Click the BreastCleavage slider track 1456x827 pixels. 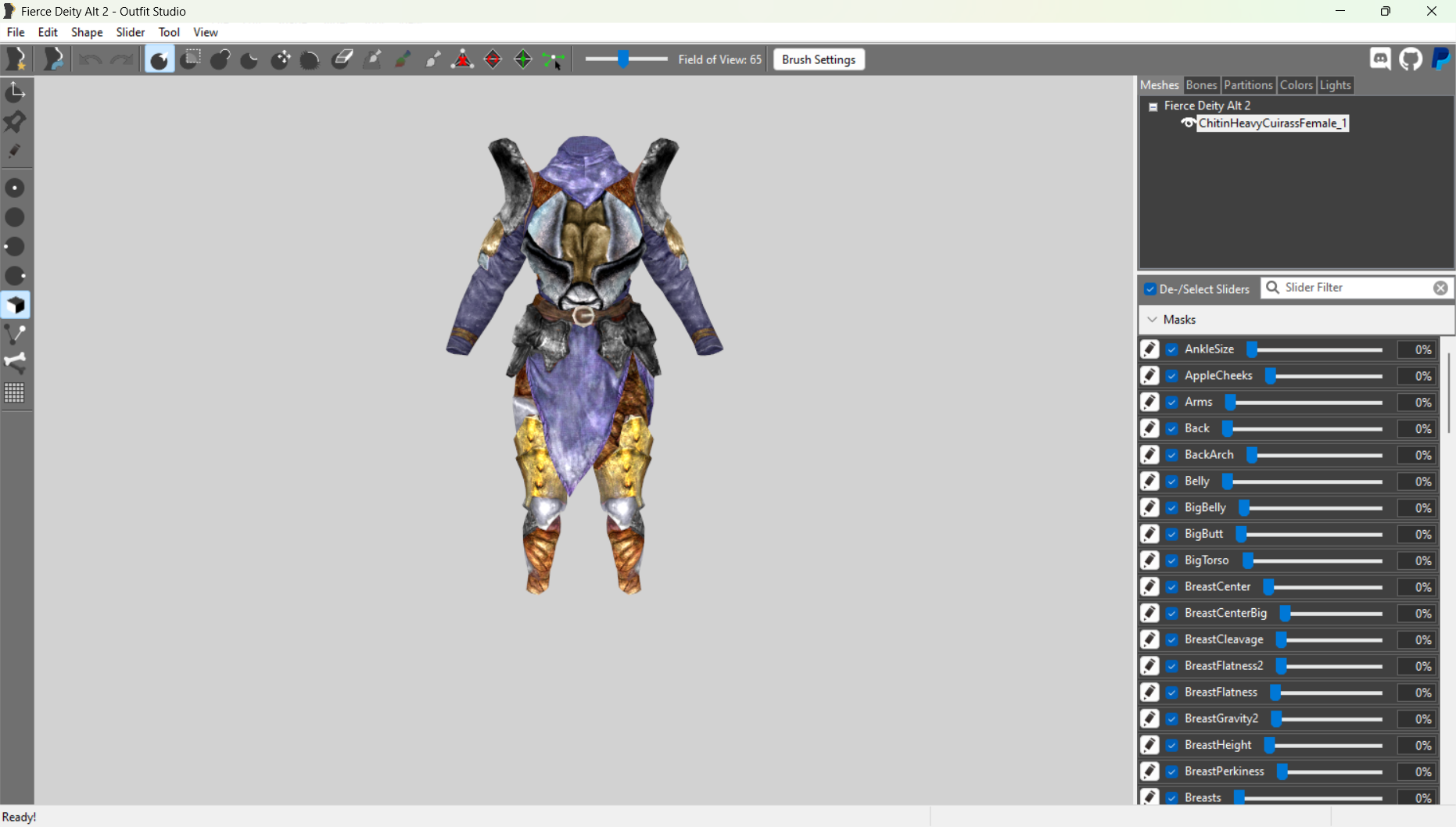[x=1329, y=639]
